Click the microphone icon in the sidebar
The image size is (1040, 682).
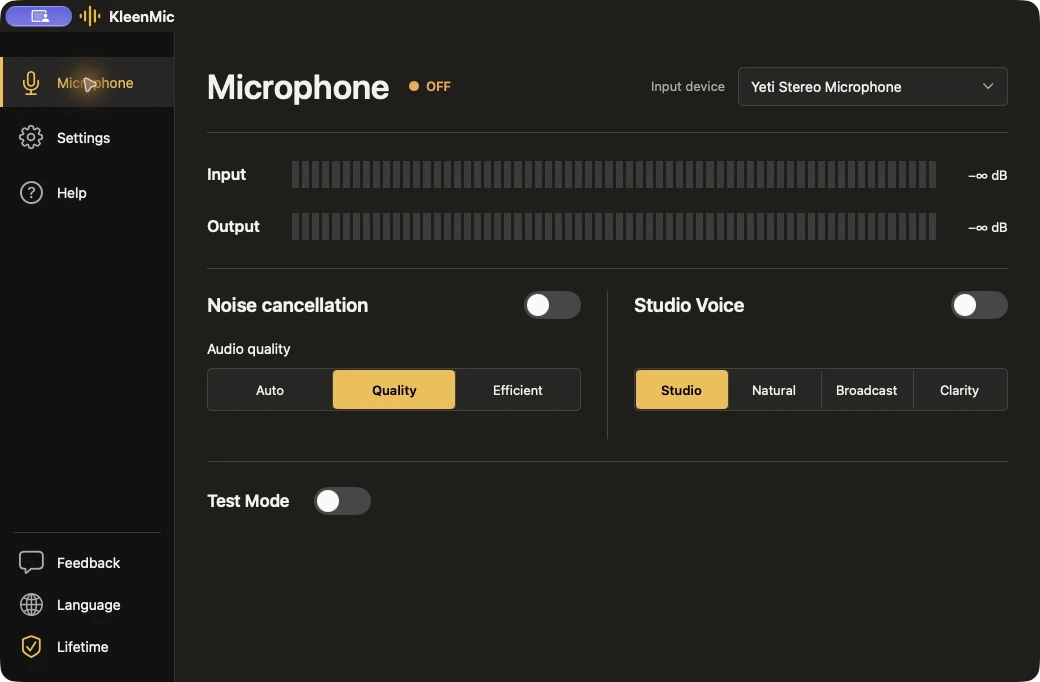coord(31,83)
